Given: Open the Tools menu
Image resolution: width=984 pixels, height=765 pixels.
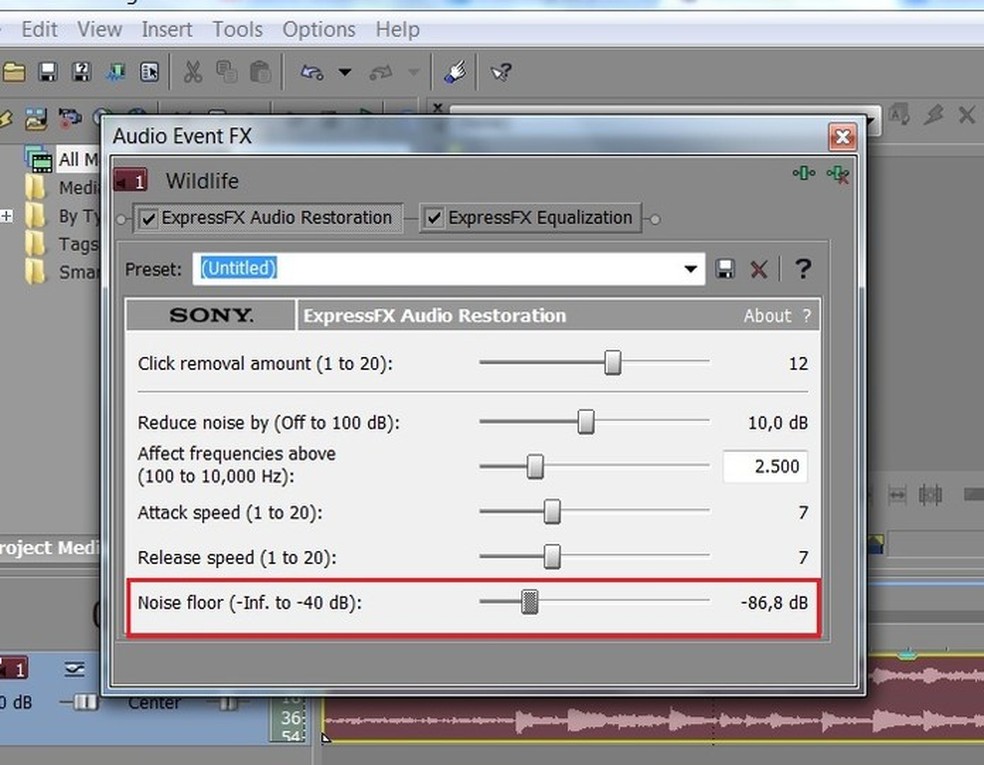Looking at the screenshot, I should click(237, 29).
